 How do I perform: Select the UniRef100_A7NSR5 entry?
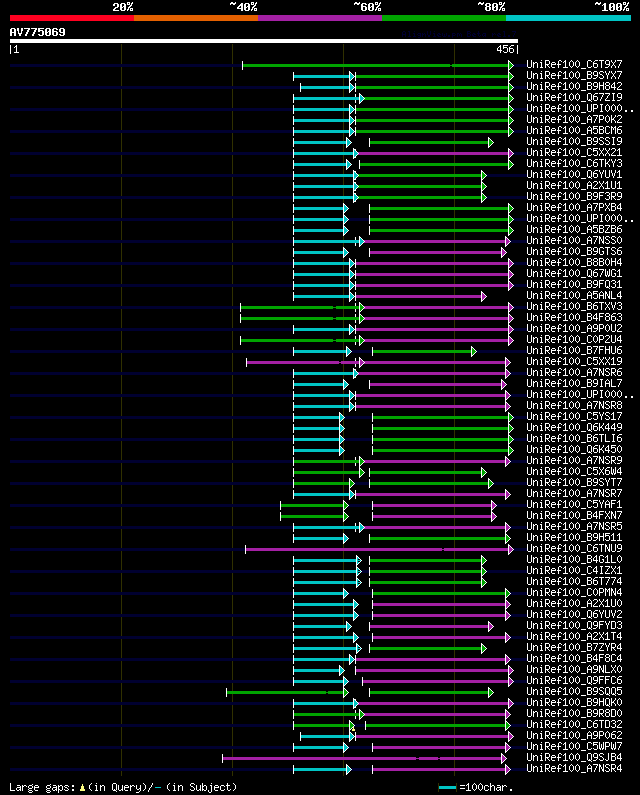click(x=574, y=526)
